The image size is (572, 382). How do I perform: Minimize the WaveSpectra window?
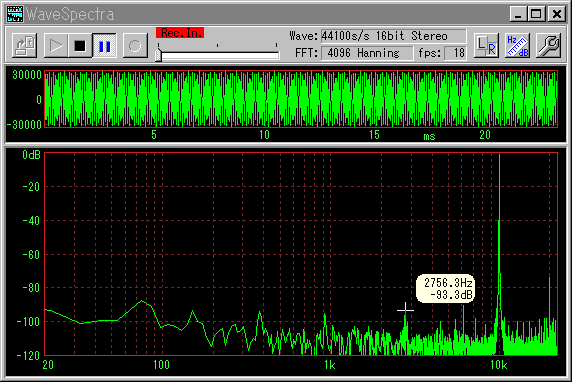(518, 14)
